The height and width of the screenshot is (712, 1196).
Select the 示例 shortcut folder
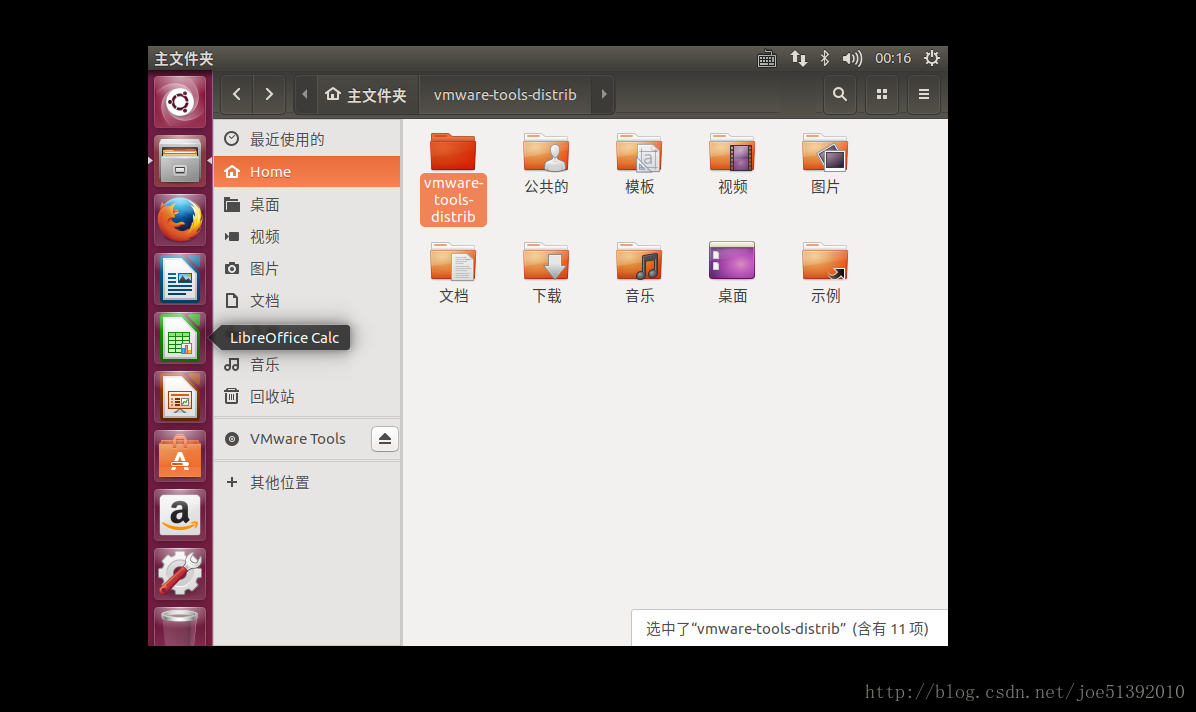(x=825, y=273)
